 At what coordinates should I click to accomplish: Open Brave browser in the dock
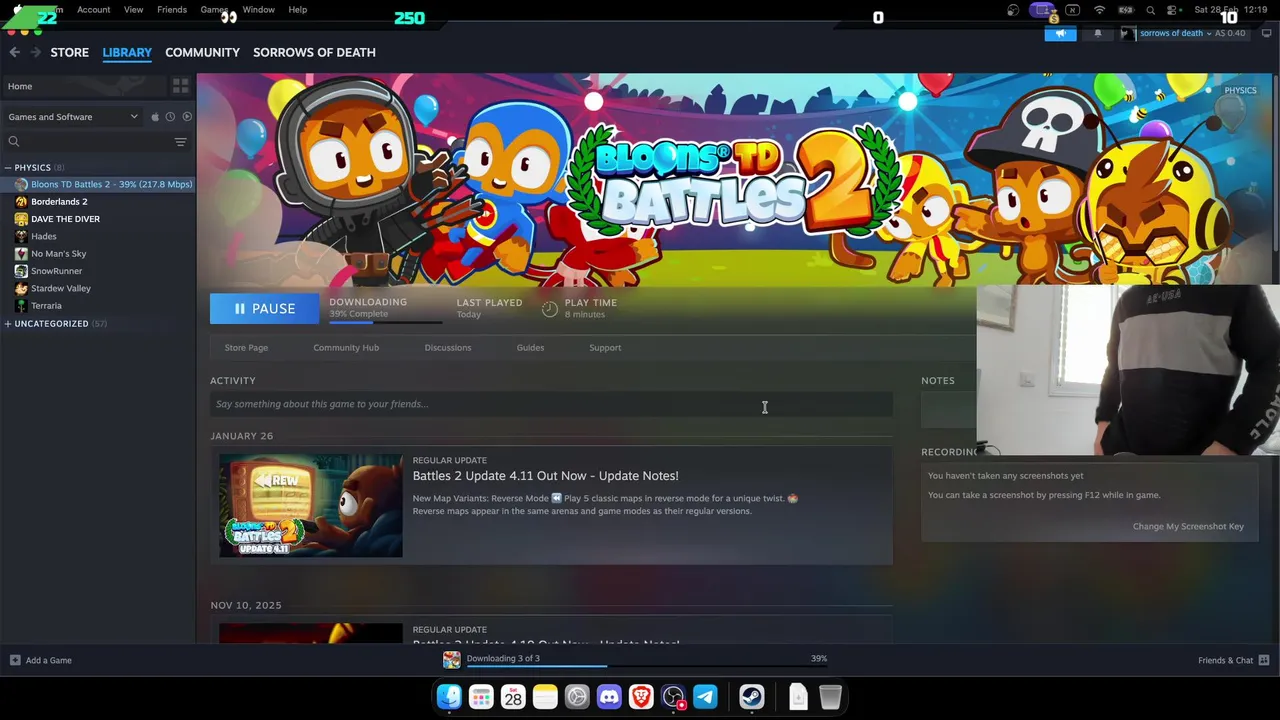pyautogui.click(x=641, y=697)
